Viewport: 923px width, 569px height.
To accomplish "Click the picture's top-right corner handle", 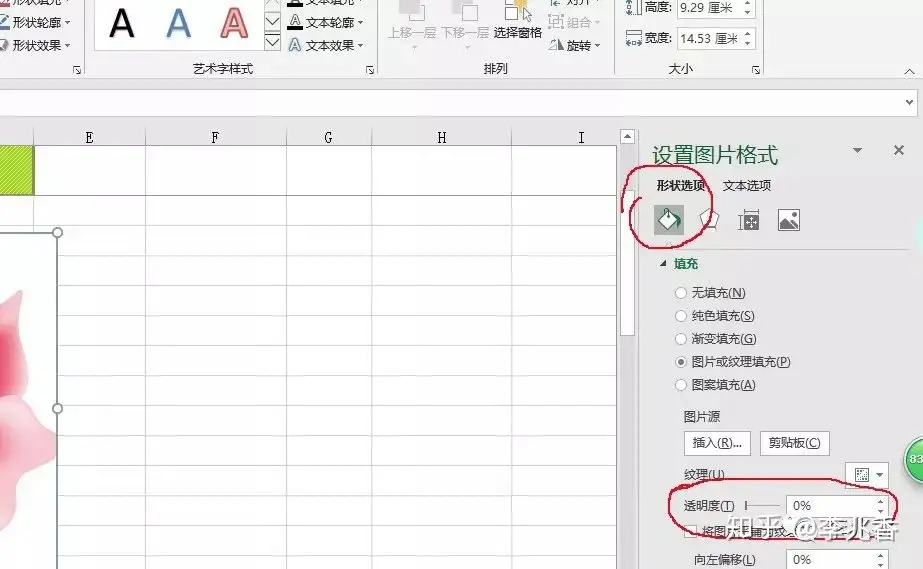I will tap(57, 232).
